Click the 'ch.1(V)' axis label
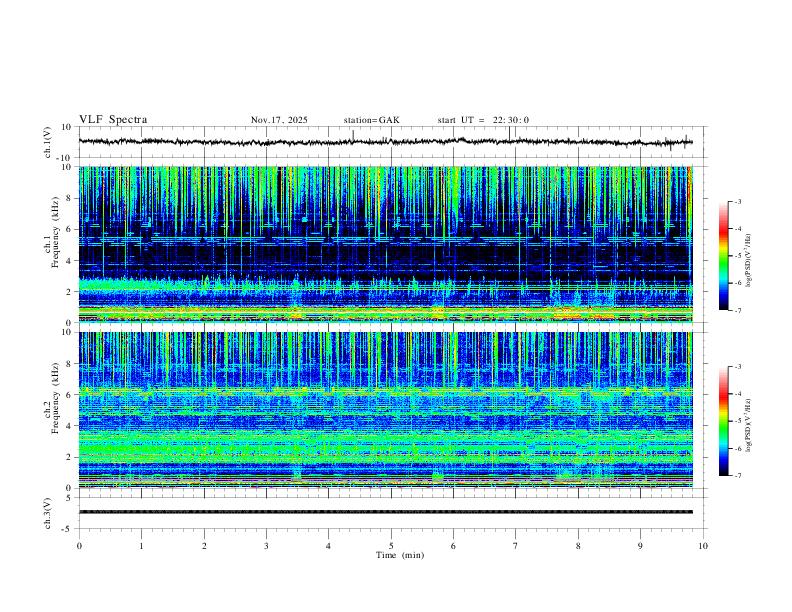The image size is (792, 612). (48, 142)
